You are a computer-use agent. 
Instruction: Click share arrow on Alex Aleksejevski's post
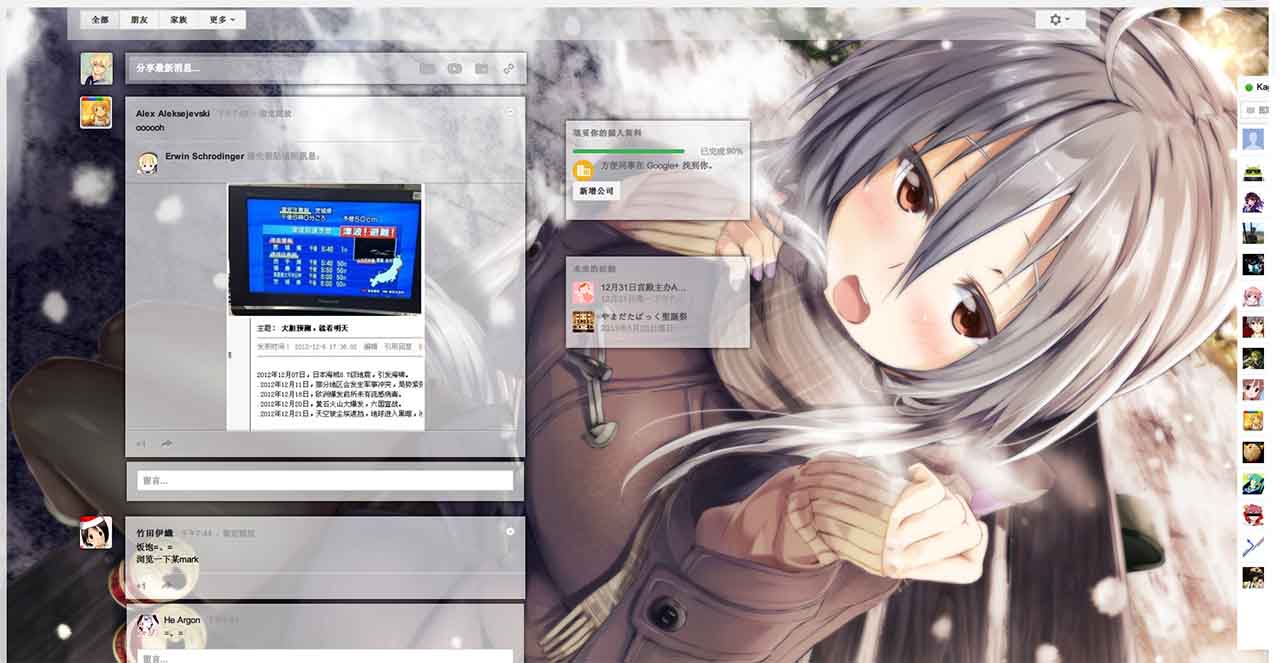click(167, 443)
